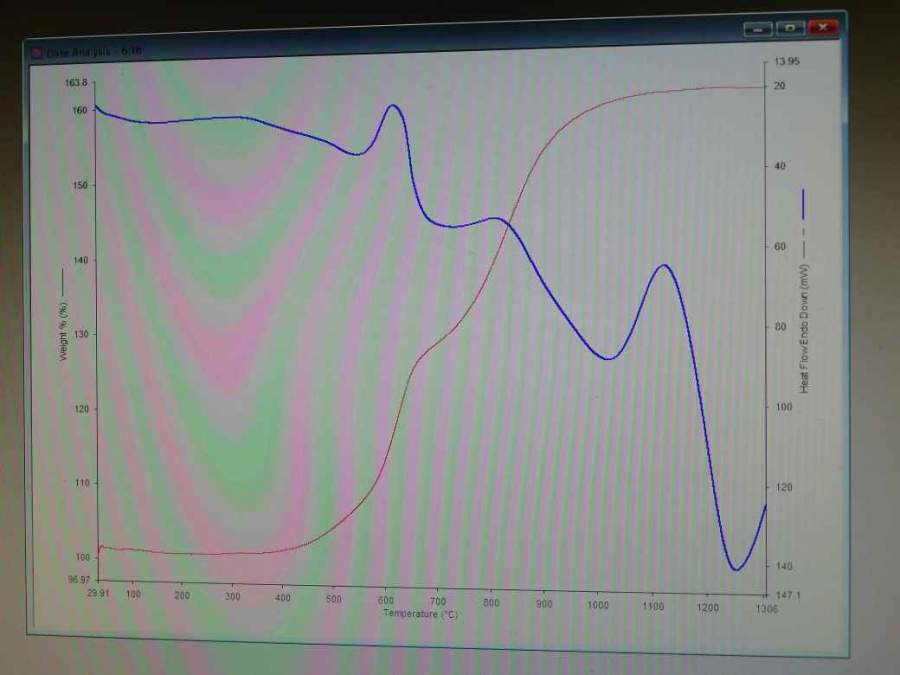Click the 147.1 heat flow axis value
Viewport: 900px width, 675px height.
pyautogui.click(x=788, y=595)
